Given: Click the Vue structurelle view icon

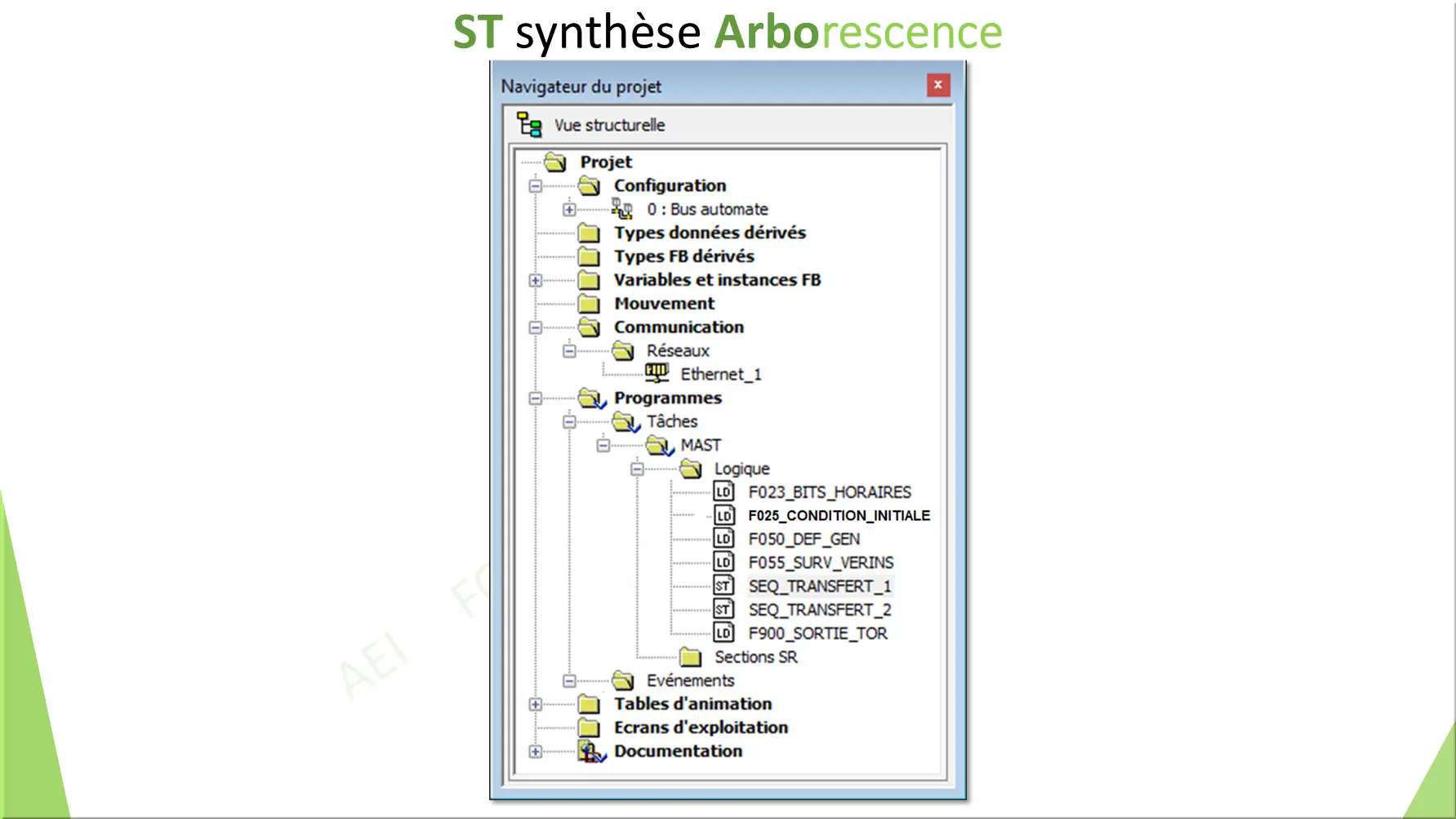Looking at the screenshot, I should [x=529, y=124].
